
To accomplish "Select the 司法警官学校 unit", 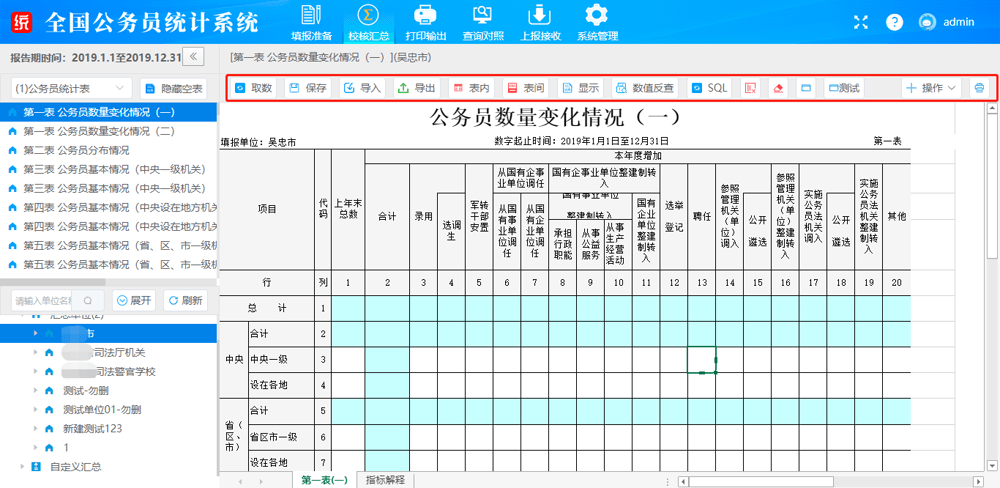I will pyautogui.click(x=108, y=371).
